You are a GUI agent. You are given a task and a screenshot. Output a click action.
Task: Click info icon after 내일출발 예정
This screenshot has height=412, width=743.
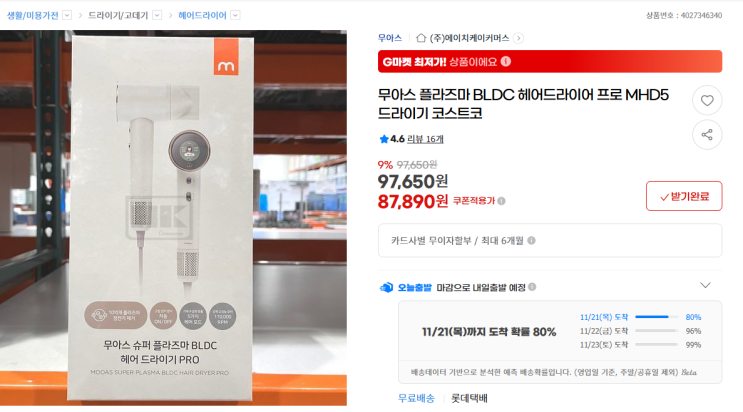[532, 287]
